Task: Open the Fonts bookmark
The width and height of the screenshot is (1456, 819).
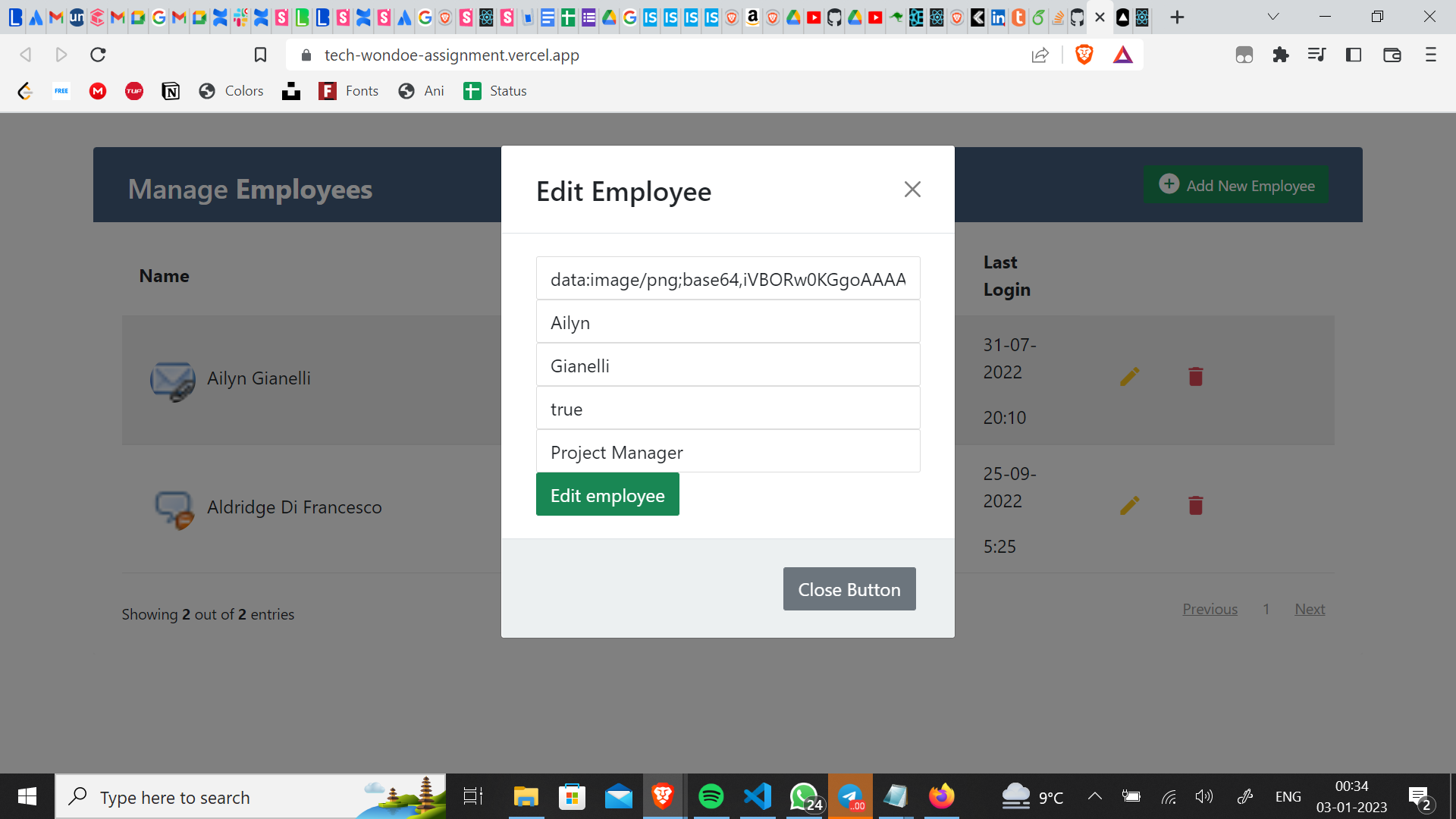Action: 348,90
